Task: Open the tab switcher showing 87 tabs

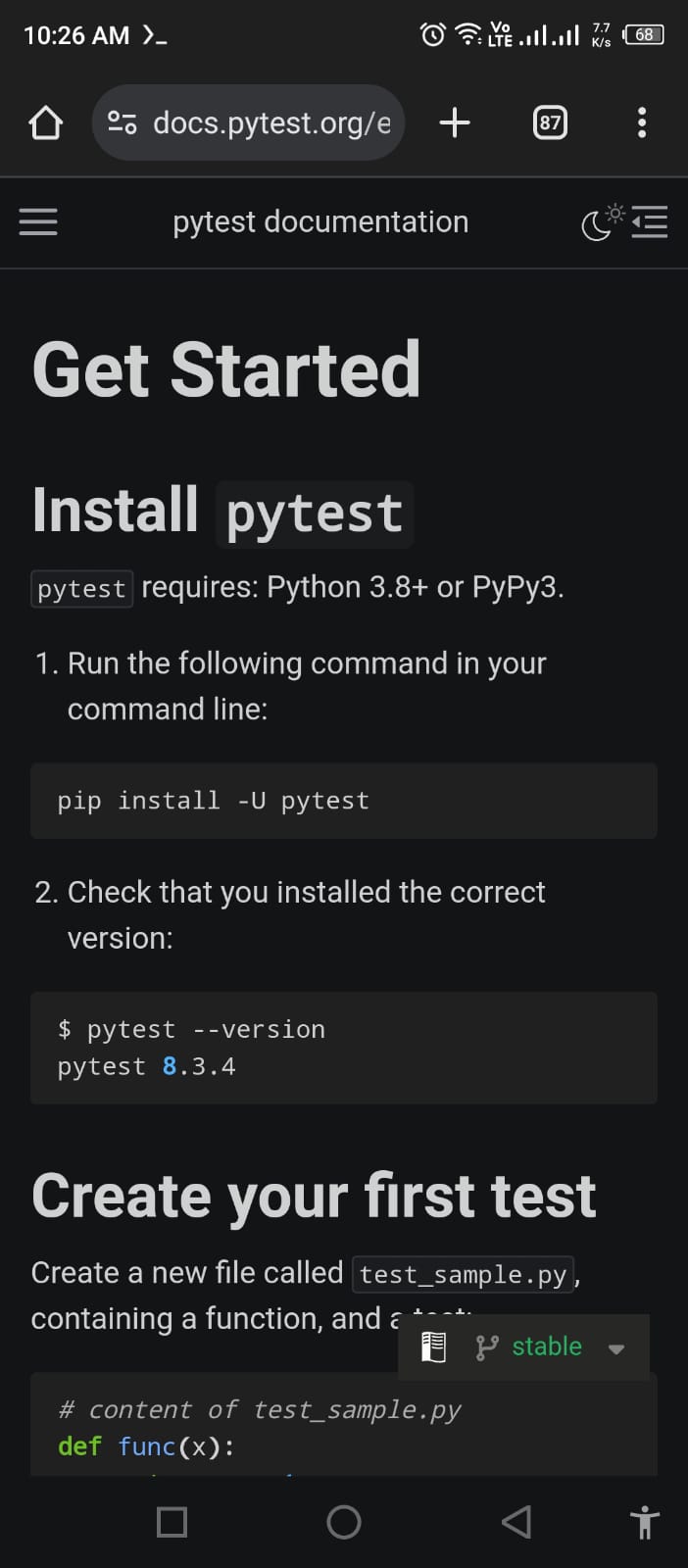Action: [x=550, y=122]
